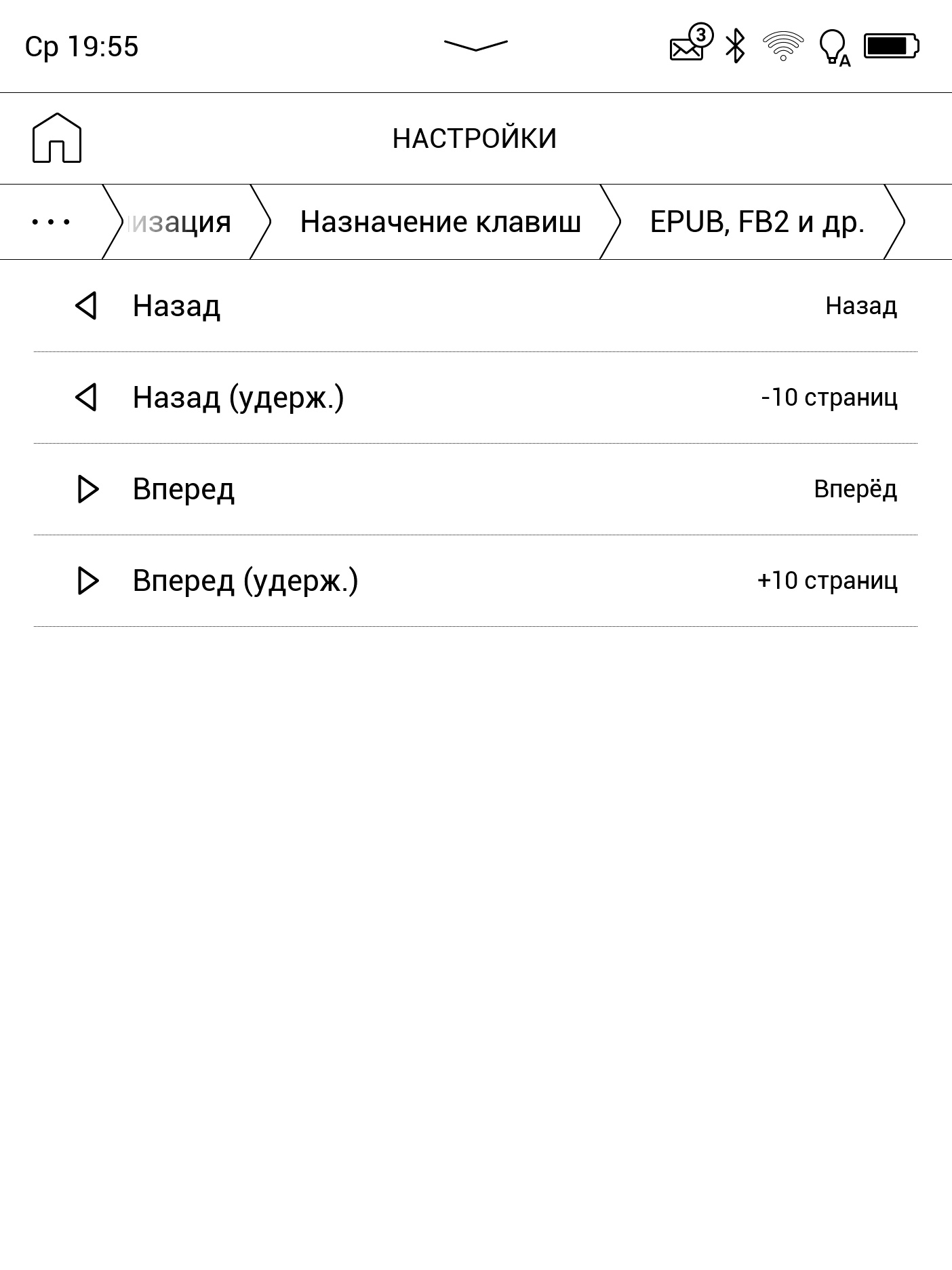Select the EPUB, FB2 и др. breadcrumb

tap(757, 222)
